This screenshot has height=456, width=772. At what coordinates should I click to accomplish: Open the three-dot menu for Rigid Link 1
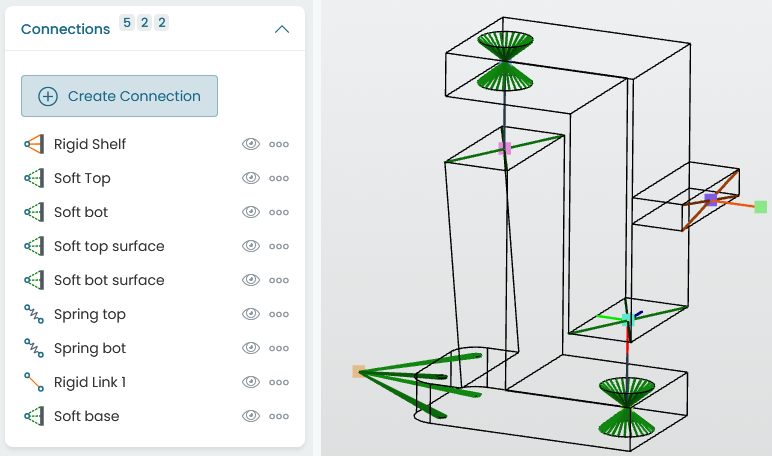[279, 382]
